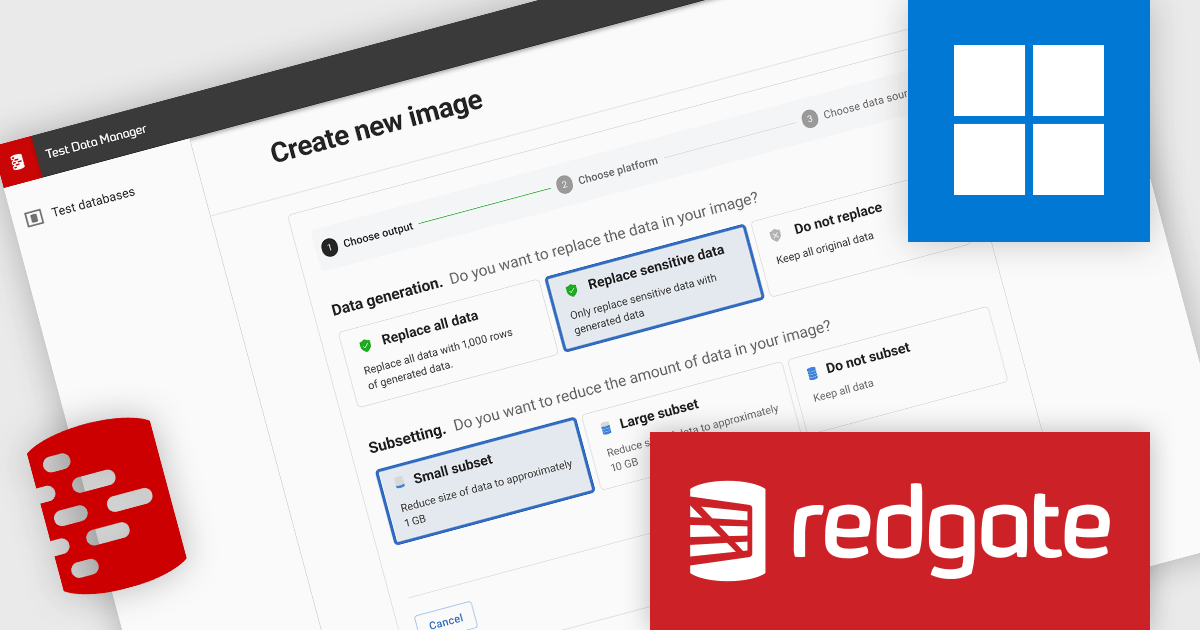Open Test databases in the sidebar
Image resolution: width=1200 pixels, height=630 pixels.
(93, 202)
